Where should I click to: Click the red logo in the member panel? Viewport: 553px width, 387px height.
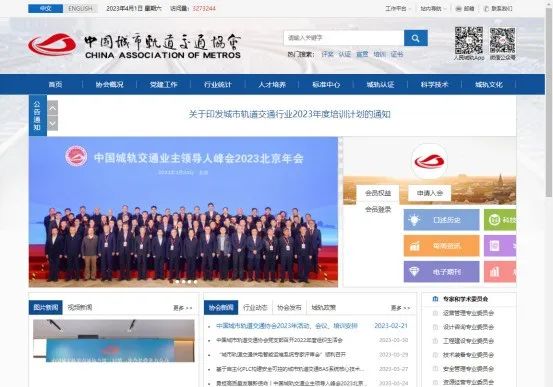[429, 161]
